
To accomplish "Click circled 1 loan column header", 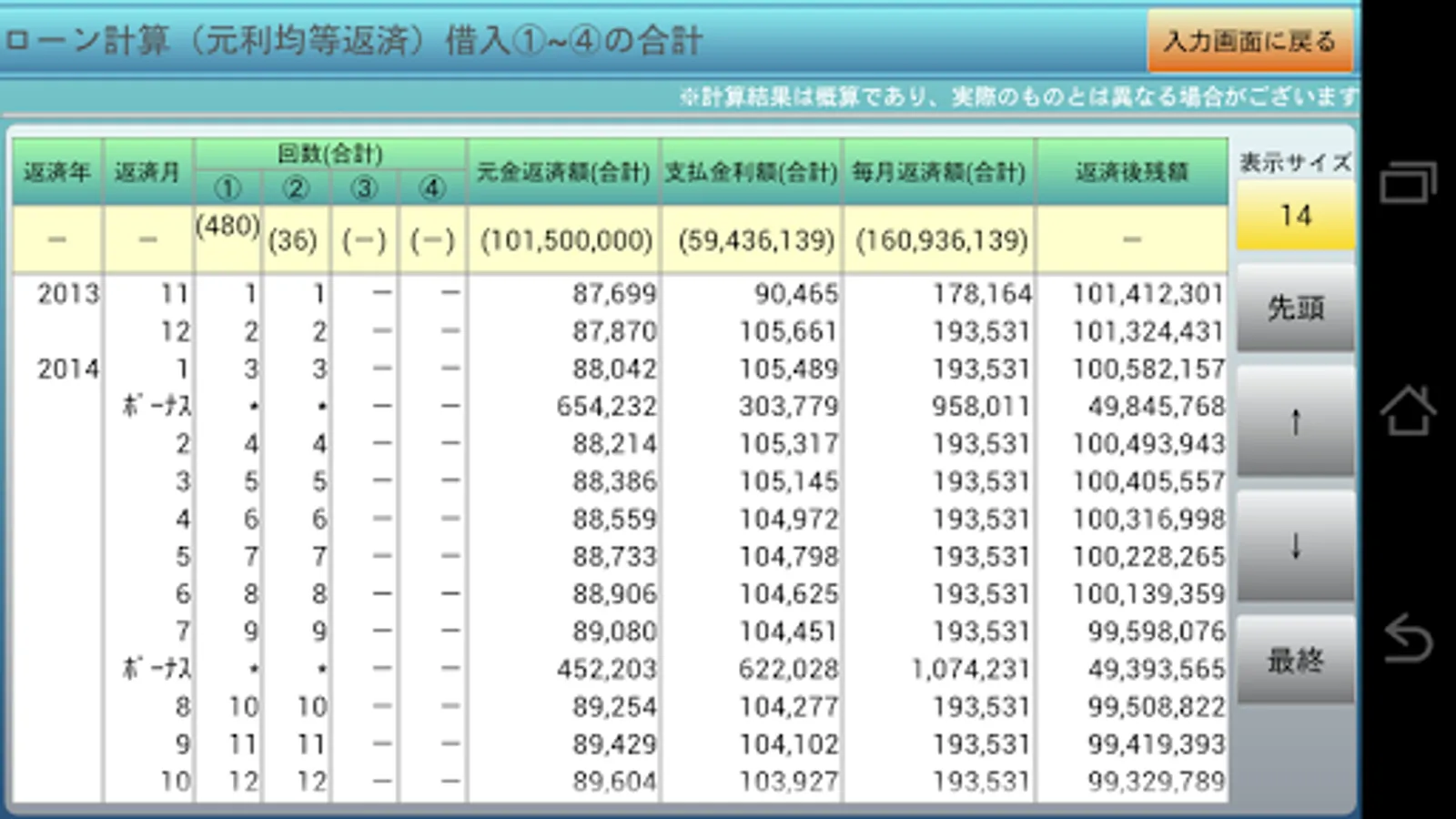I will pos(227,188).
